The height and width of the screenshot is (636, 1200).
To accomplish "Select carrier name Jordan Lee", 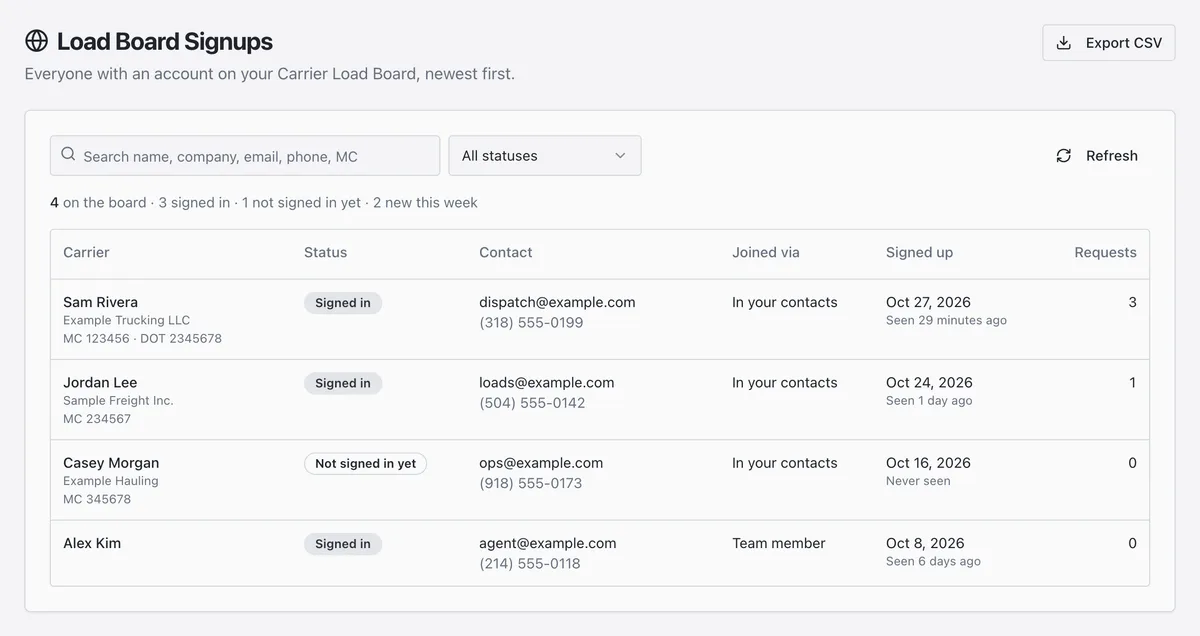I will pyautogui.click(x=100, y=383).
